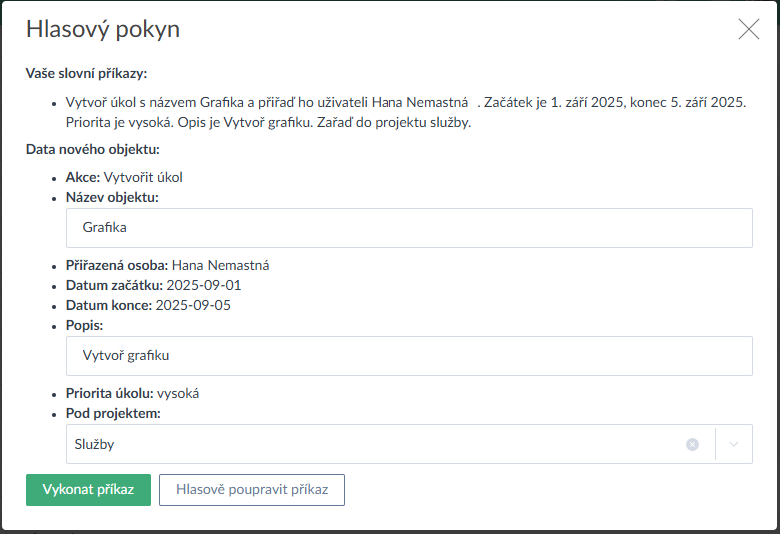The width and height of the screenshot is (780, 534).
Task: Click the Pod projektem label
Action: pos(113,413)
